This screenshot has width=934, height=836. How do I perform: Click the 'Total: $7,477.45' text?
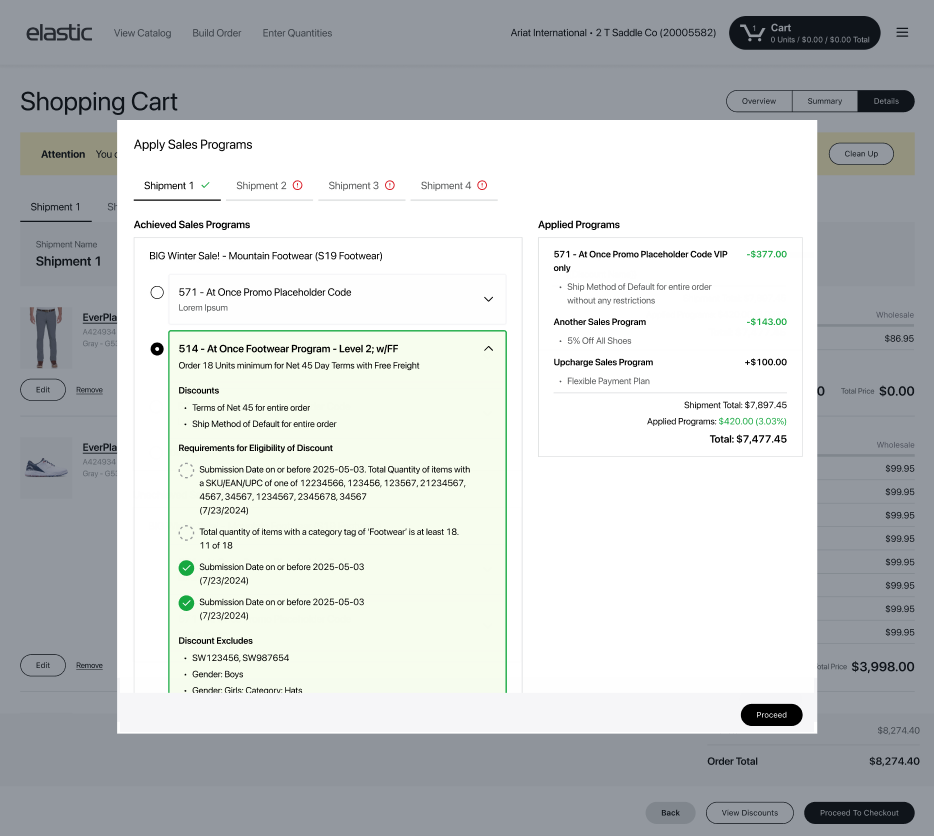pyautogui.click(x=748, y=439)
